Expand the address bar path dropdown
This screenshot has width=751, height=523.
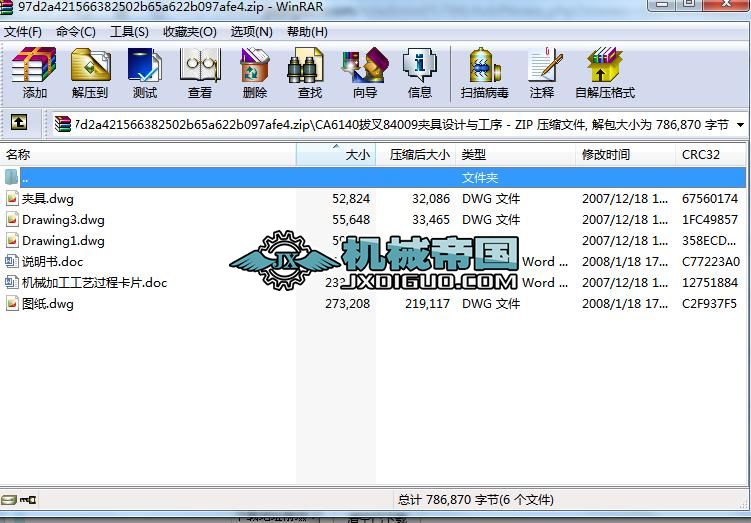tap(740, 125)
